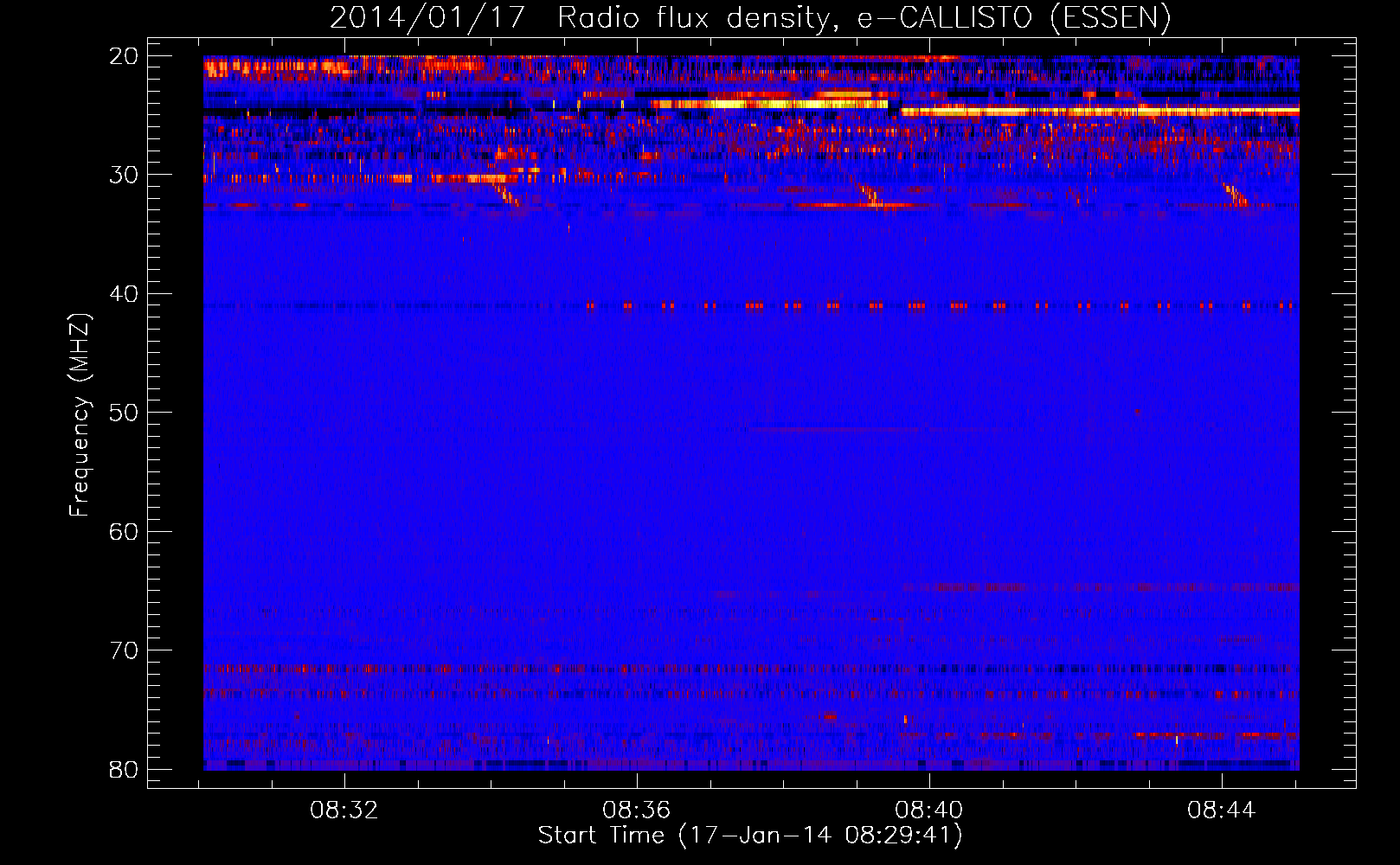Click the '08:32' time tick label

(345, 811)
